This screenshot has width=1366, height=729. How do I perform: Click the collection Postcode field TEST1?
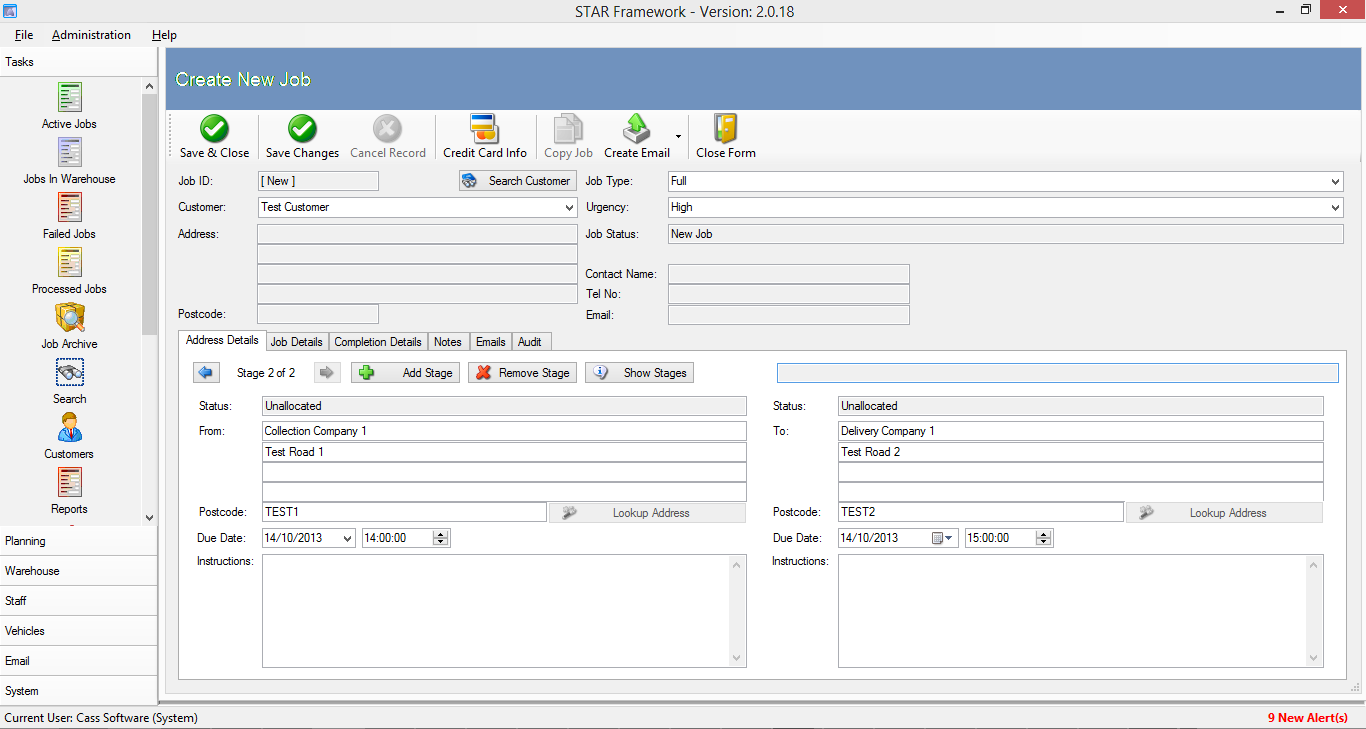404,512
